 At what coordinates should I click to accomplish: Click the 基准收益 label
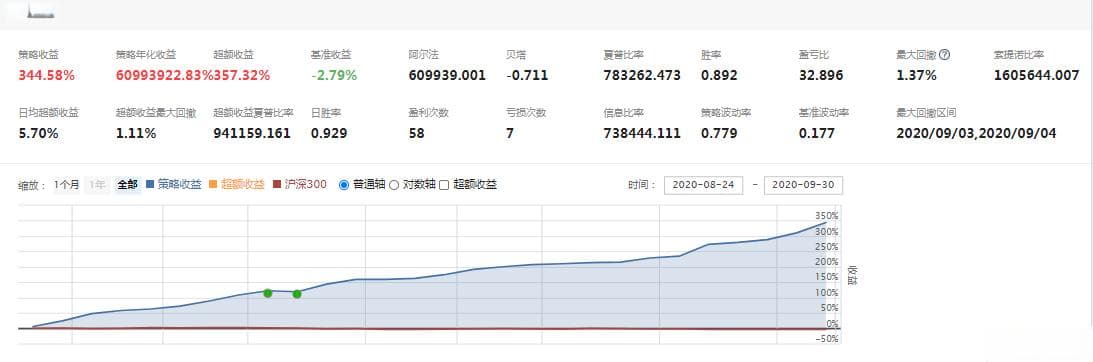coord(331,54)
